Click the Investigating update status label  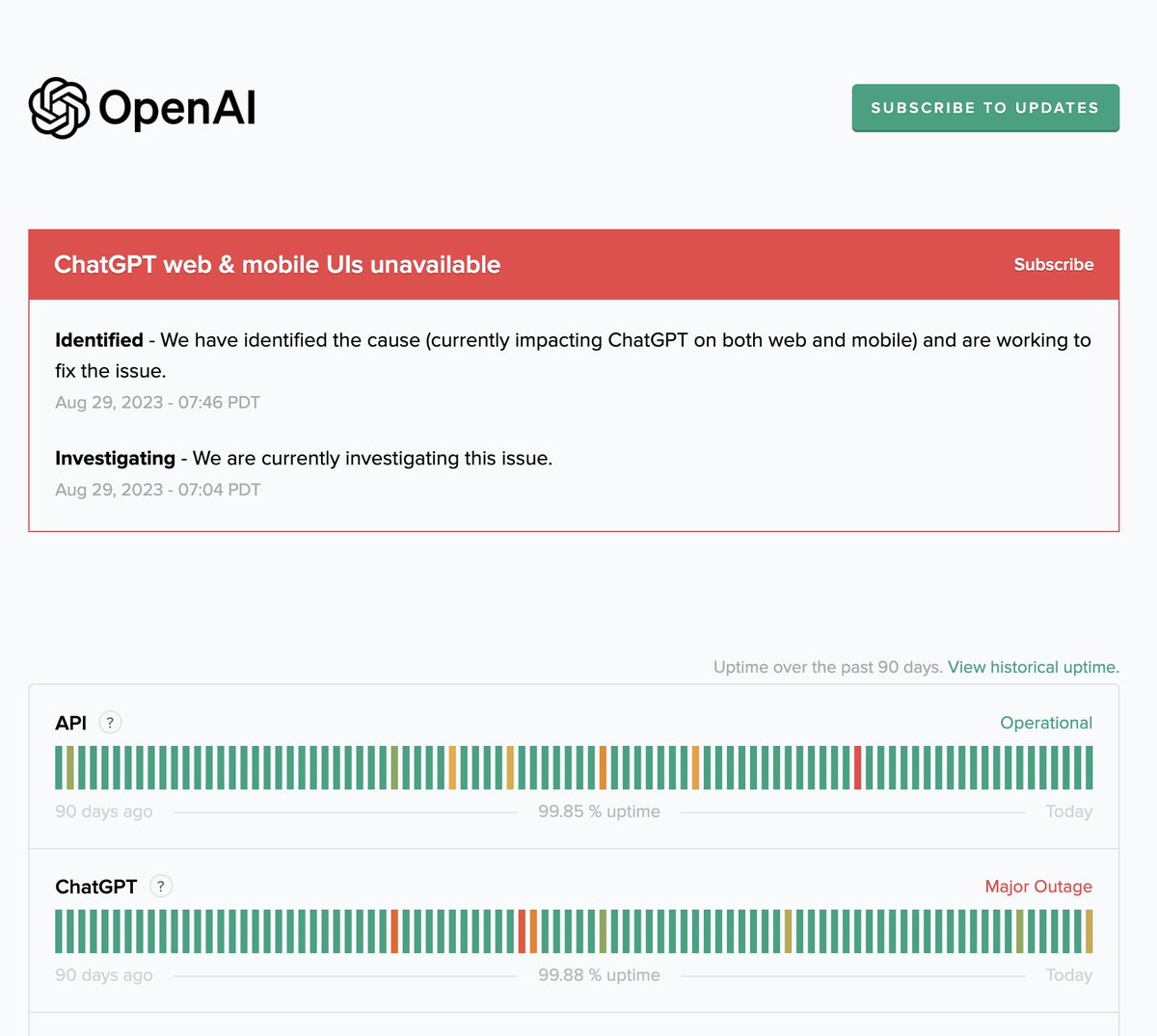(115, 459)
